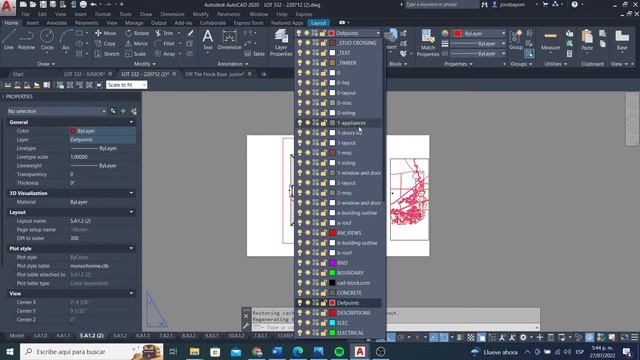This screenshot has height=360, width=640.
Task: Click the Mirror tool
Action: tap(136, 43)
